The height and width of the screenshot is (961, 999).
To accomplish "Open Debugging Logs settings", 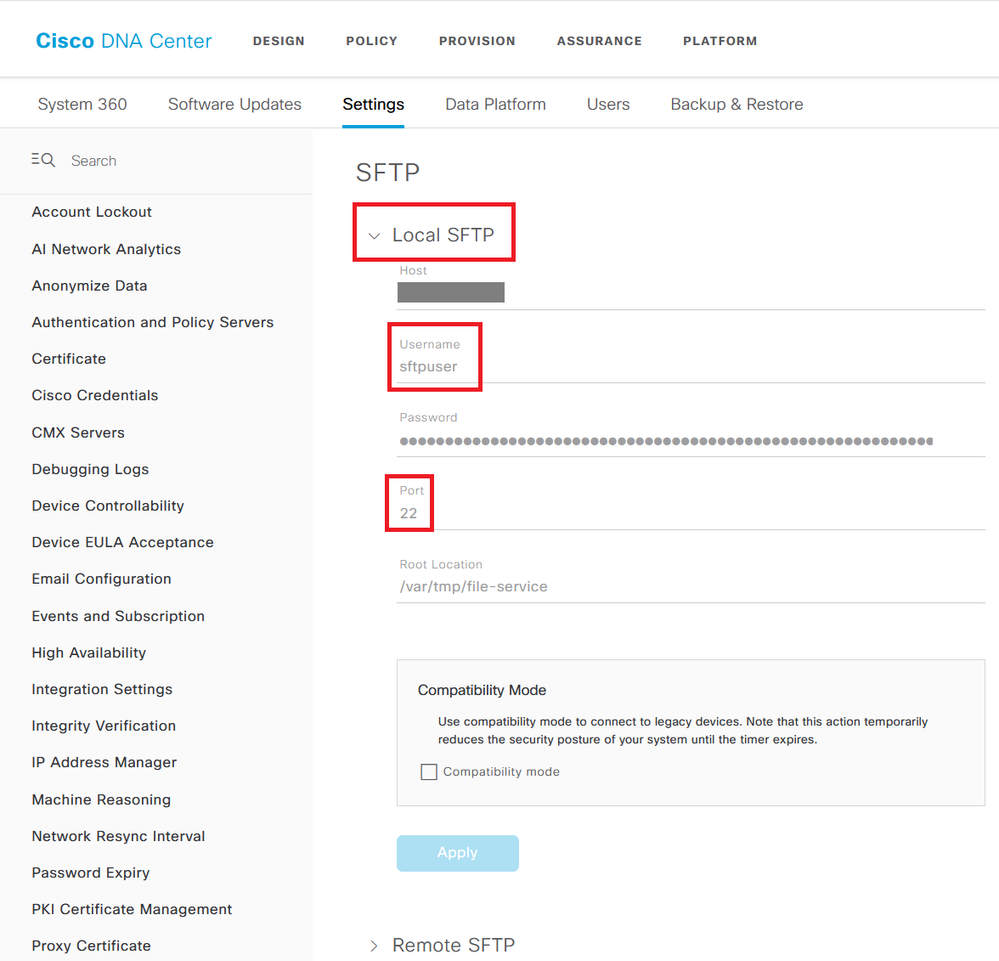I will pyautogui.click(x=90, y=469).
